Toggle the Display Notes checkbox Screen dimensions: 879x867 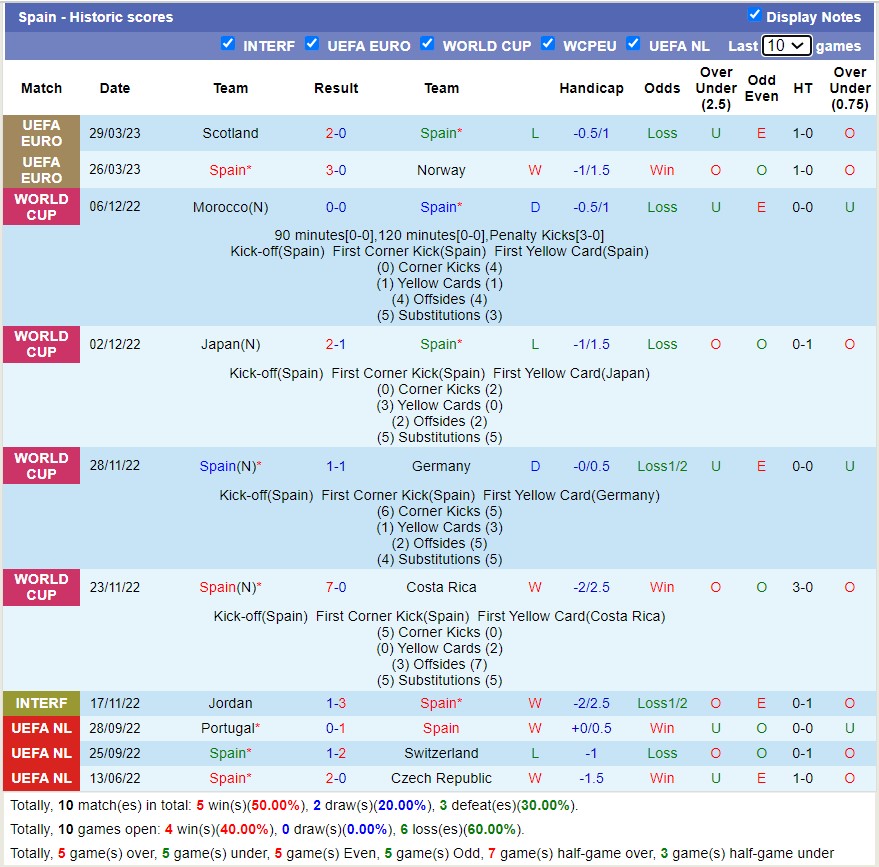click(x=754, y=15)
